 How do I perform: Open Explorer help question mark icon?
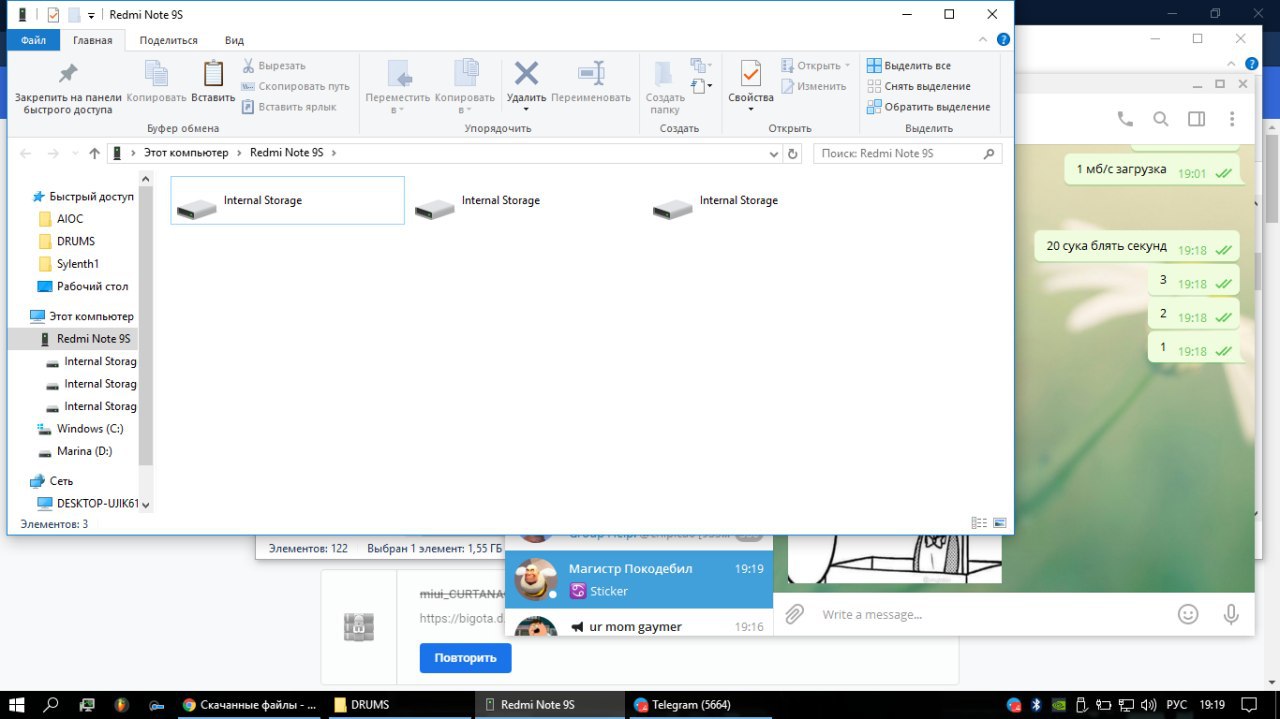click(x=1003, y=40)
